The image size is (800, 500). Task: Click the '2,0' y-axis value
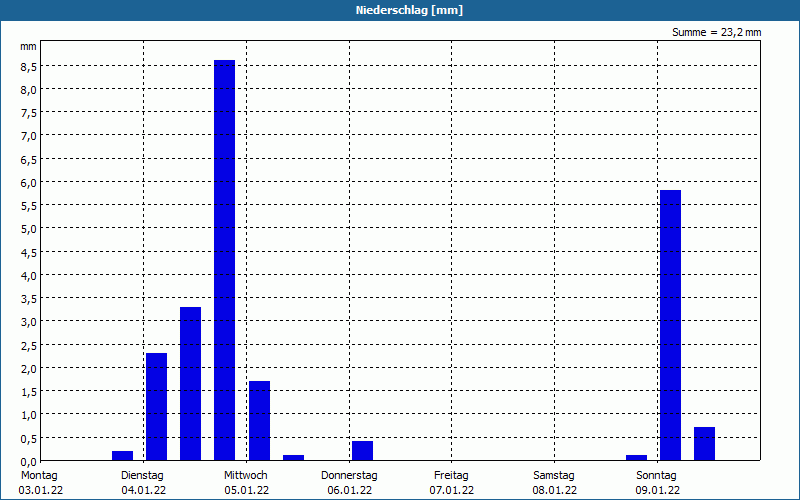(x=29, y=368)
